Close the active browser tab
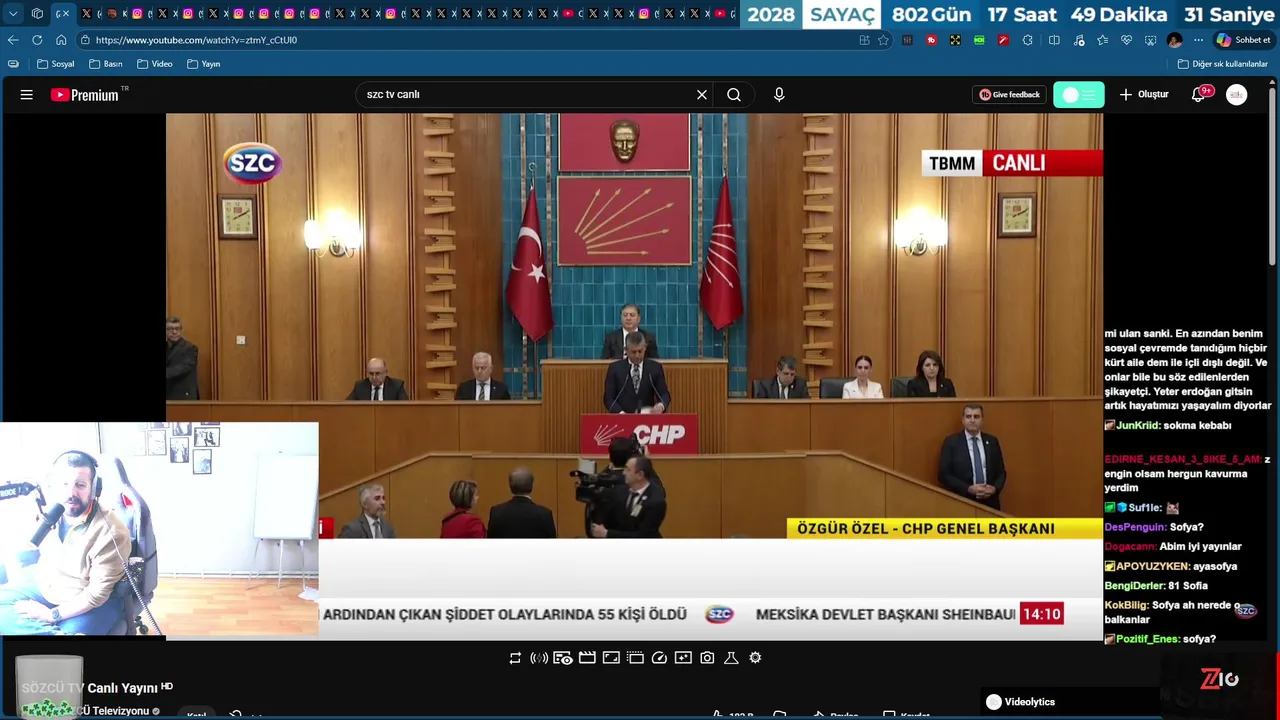1280x720 pixels. point(66,14)
